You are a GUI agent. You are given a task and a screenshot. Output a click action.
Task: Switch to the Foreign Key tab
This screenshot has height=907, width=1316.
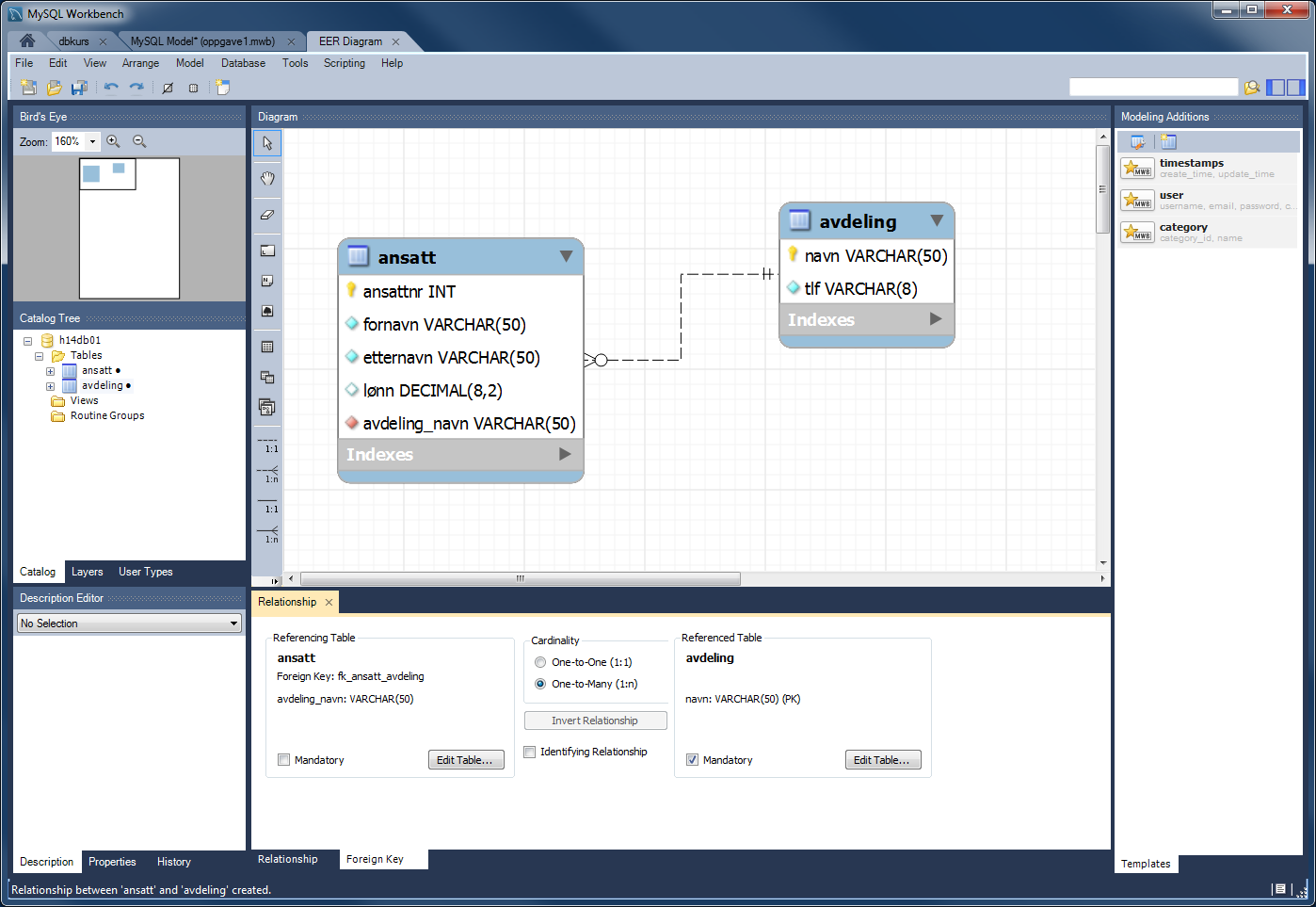point(375,859)
